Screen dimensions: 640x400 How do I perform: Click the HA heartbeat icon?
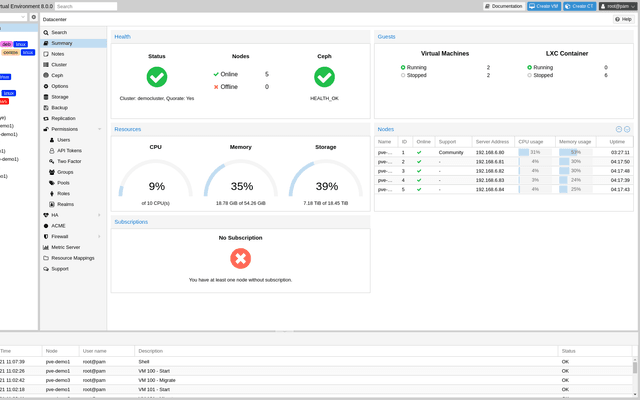pos(46,215)
